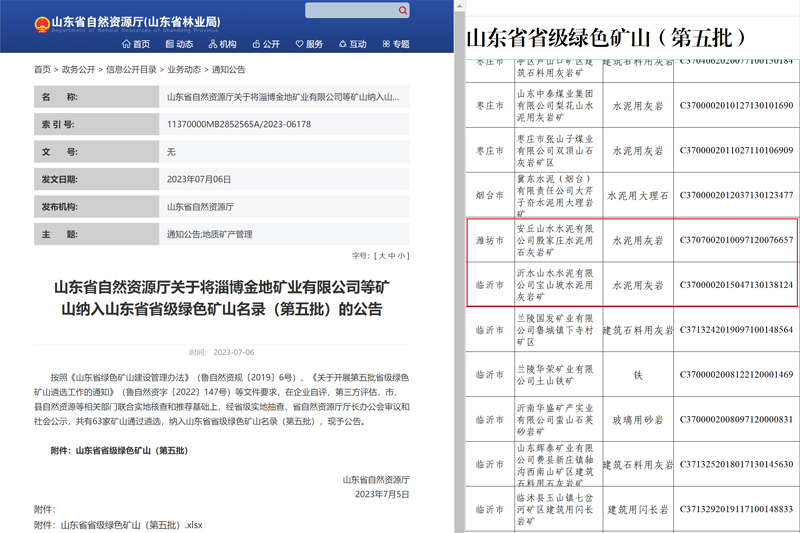Screen dimensions: 800x533
Task: Go to 首页 in the breadcrumb
Action: click(x=42, y=70)
